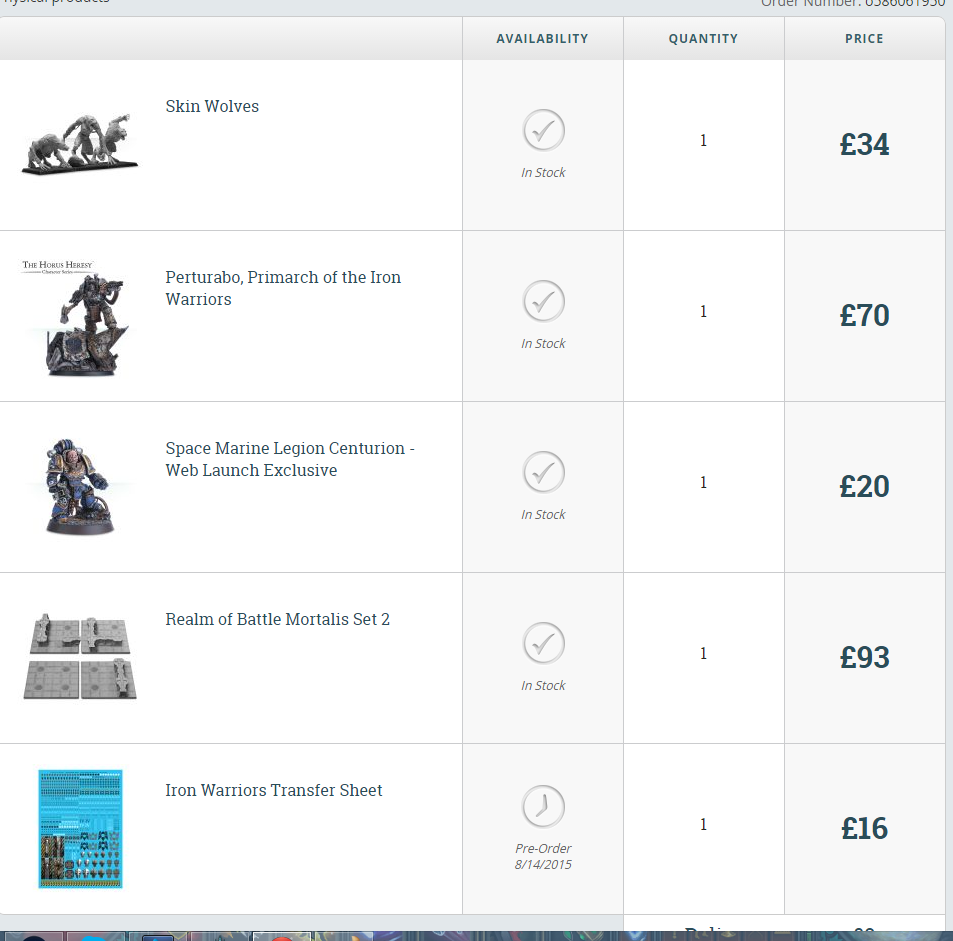The image size is (953, 941).
Task: Click the Quantity column header
Action: 703,39
